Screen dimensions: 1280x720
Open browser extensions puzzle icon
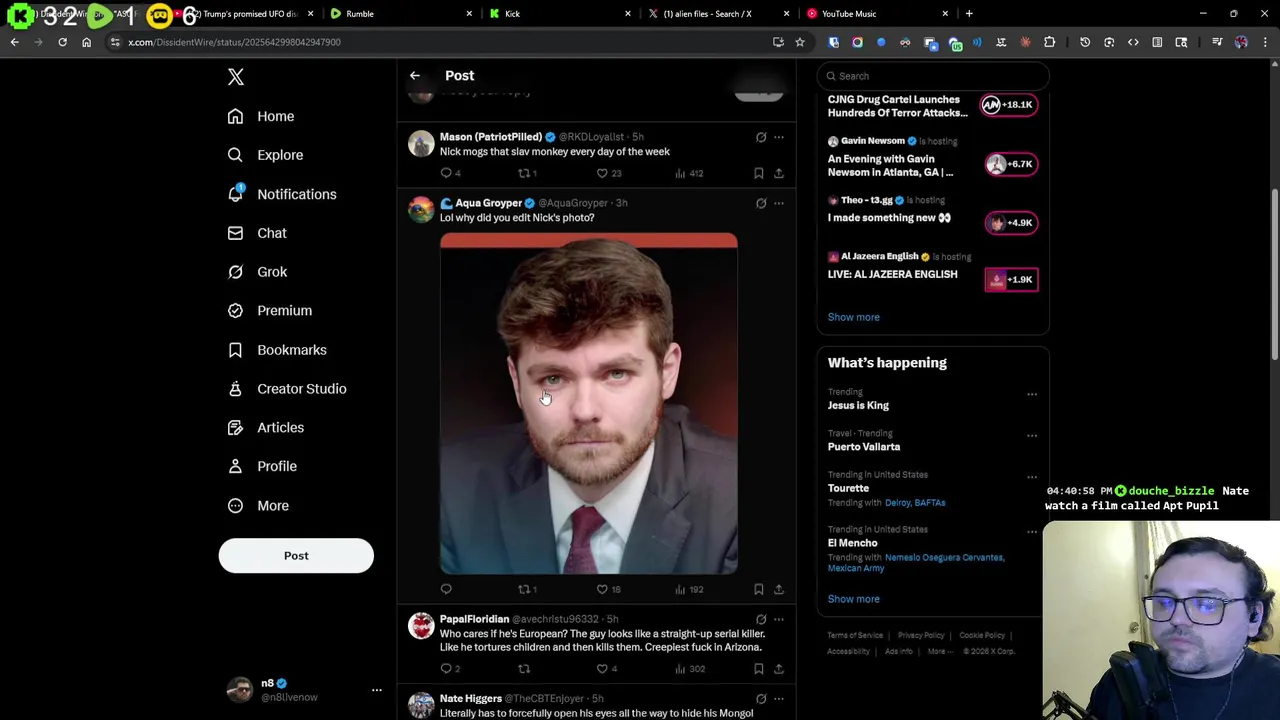click(x=1049, y=42)
